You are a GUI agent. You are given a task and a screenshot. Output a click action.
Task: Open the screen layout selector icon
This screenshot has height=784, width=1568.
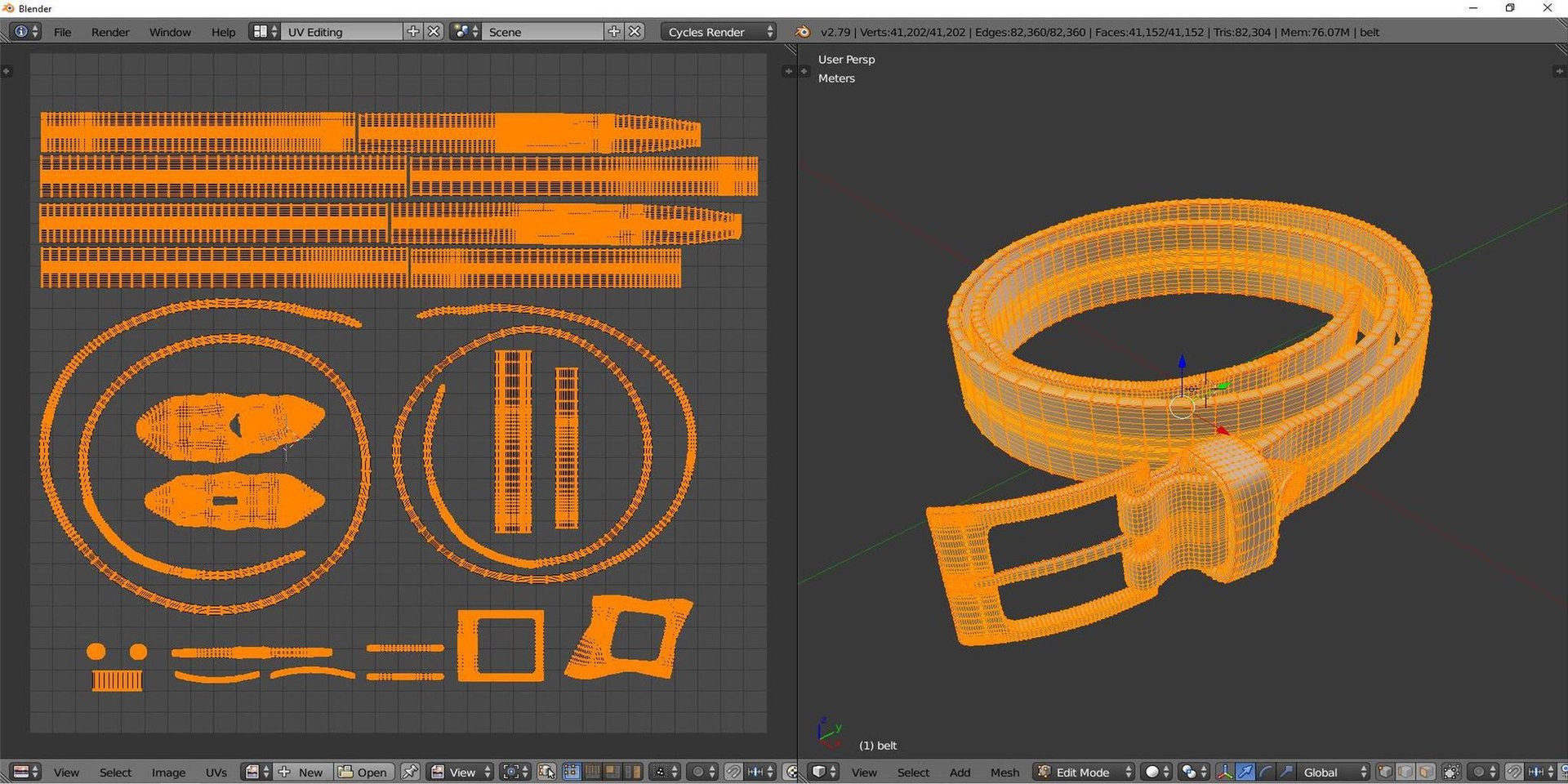(x=264, y=31)
